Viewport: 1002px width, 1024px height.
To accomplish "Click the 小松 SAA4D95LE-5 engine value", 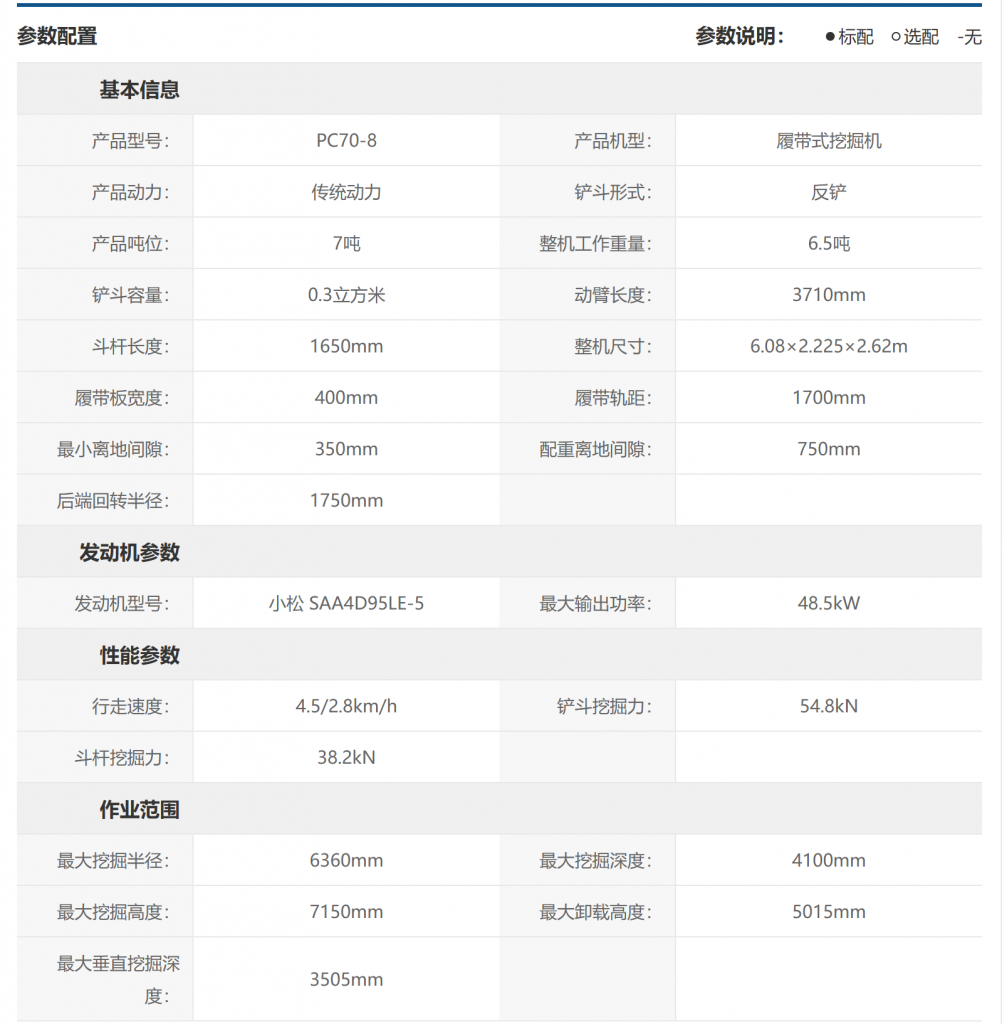I will tap(346, 603).
